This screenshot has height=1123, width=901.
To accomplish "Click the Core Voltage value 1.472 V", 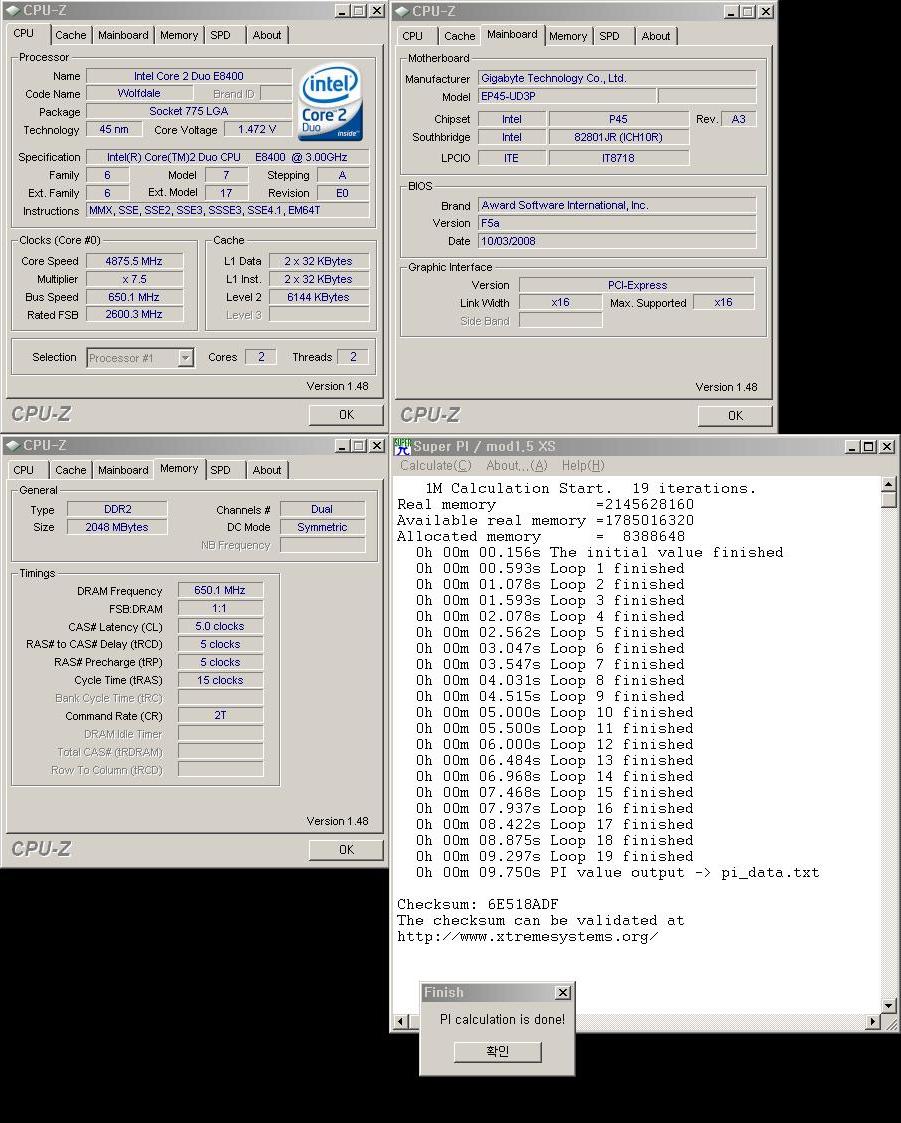I will point(257,130).
